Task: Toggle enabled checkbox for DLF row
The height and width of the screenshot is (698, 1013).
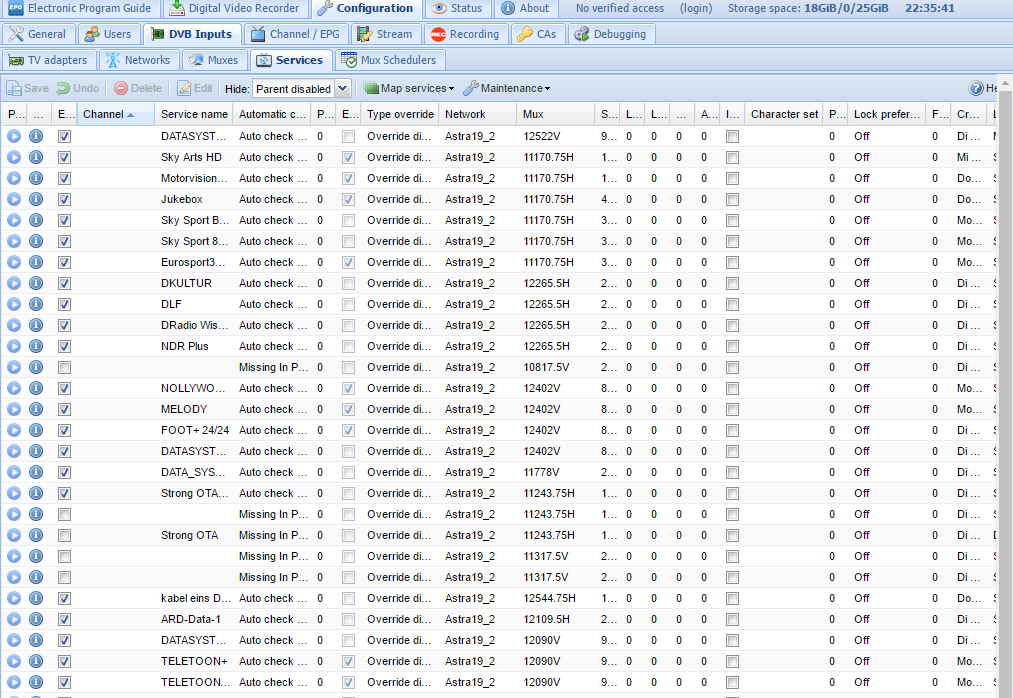Action: click(64, 304)
